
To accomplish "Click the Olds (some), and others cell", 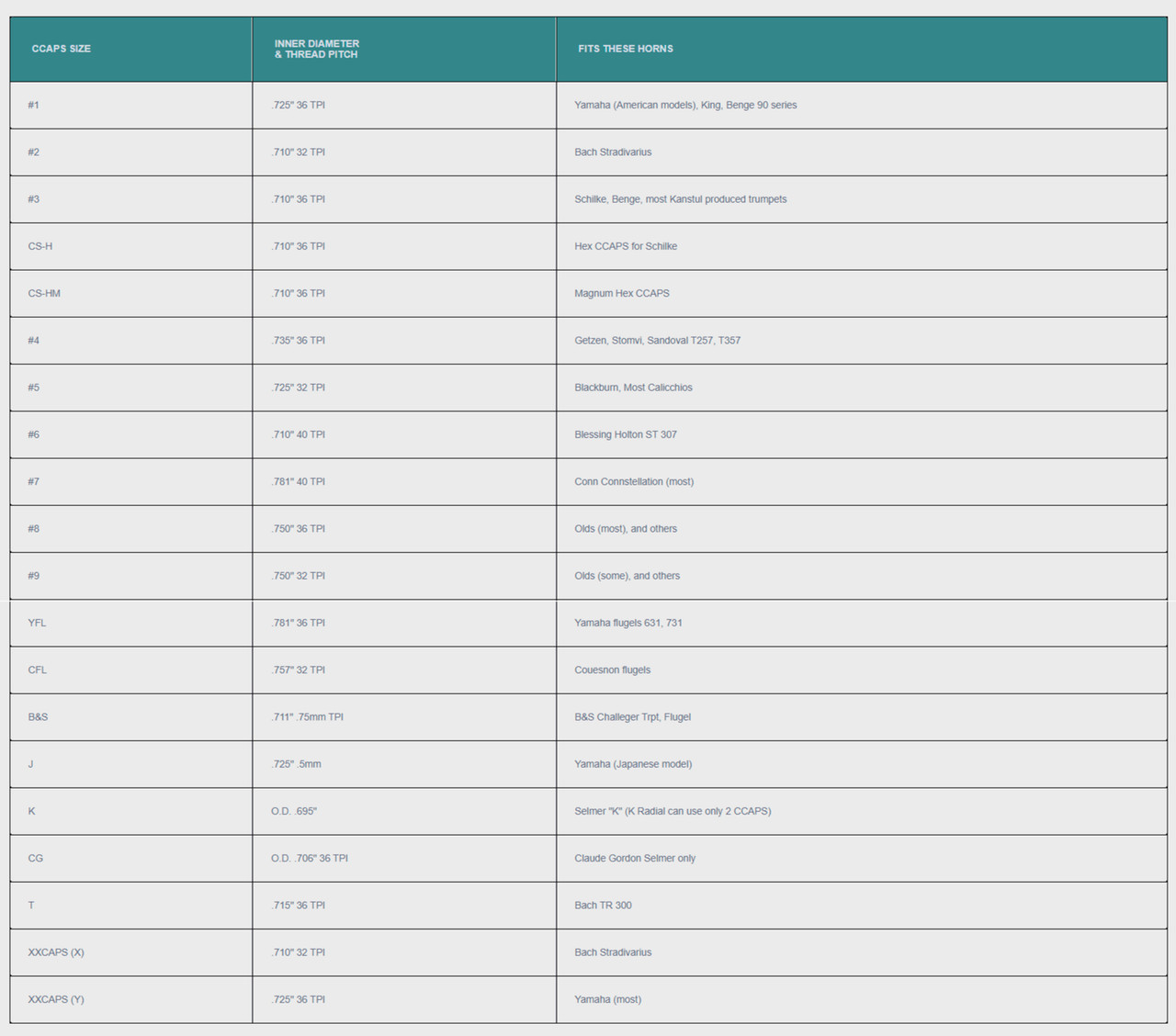I will click(x=862, y=576).
